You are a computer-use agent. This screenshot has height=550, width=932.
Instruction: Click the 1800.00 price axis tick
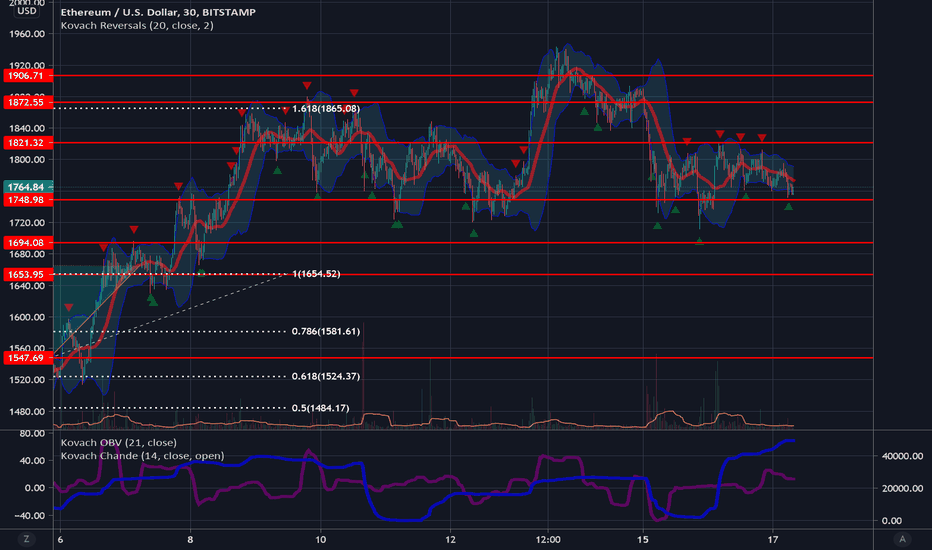27,159
